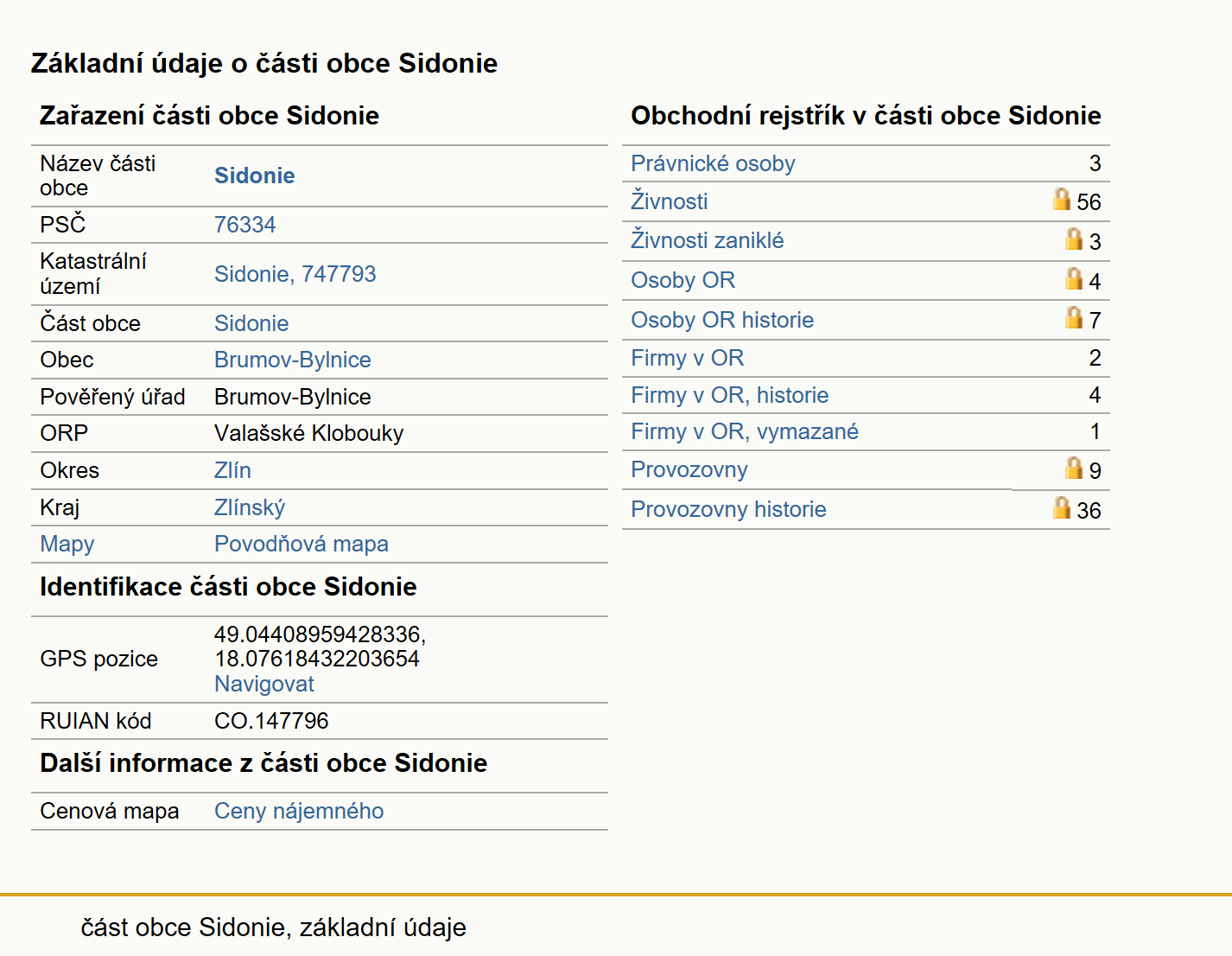Select cadastral area Sidonie, 747793 link
This screenshot has height=956, width=1232.
pos(295,274)
